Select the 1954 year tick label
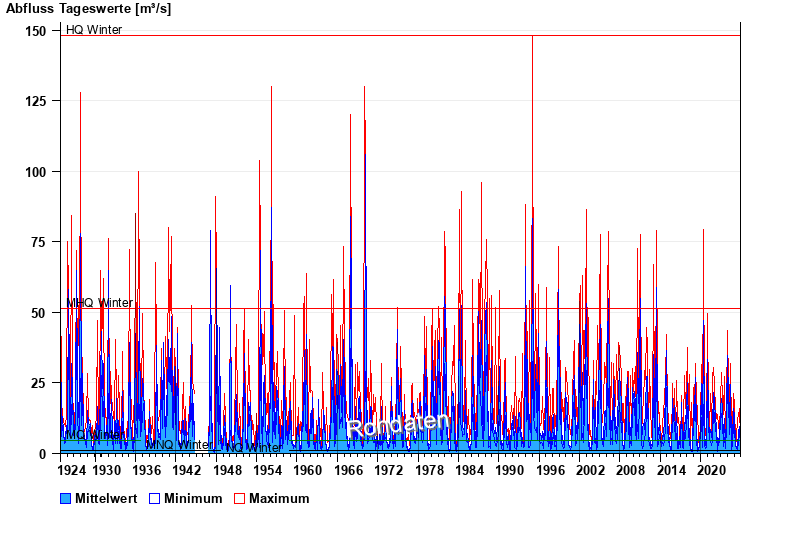The height and width of the screenshot is (550, 800). [268, 470]
